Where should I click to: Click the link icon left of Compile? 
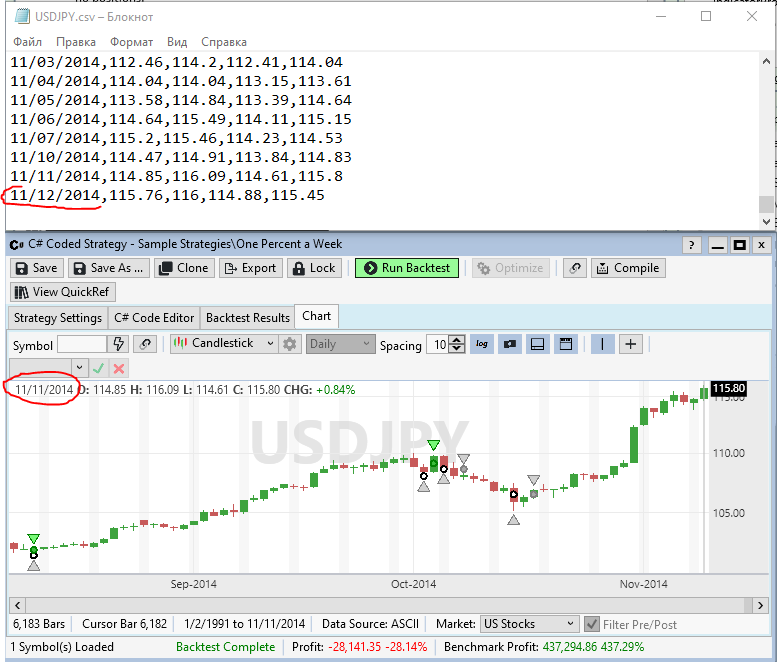point(575,268)
